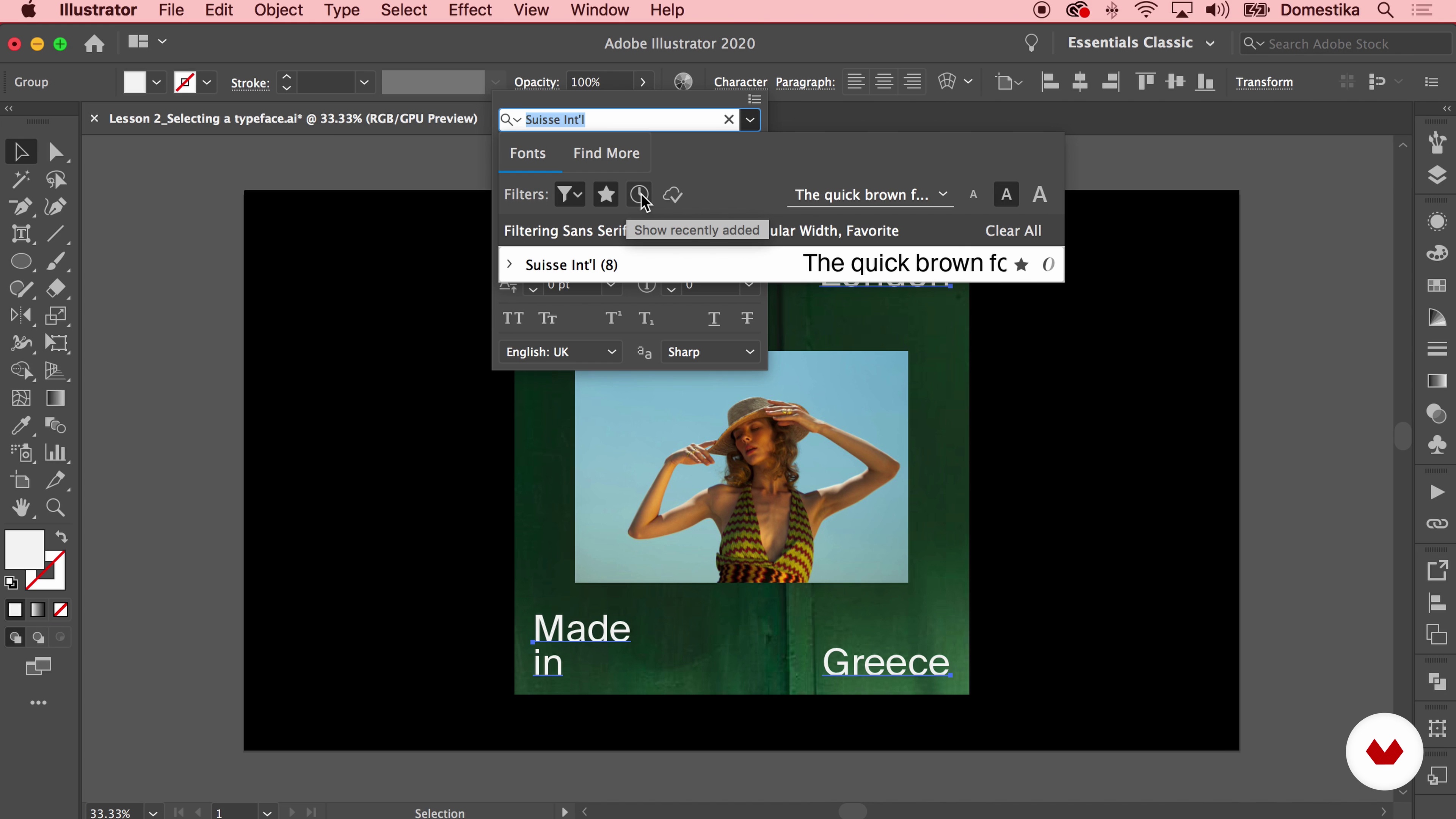Open the stroke weight dropdown
The width and height of the screenshot is (1456, 819).
364,83
